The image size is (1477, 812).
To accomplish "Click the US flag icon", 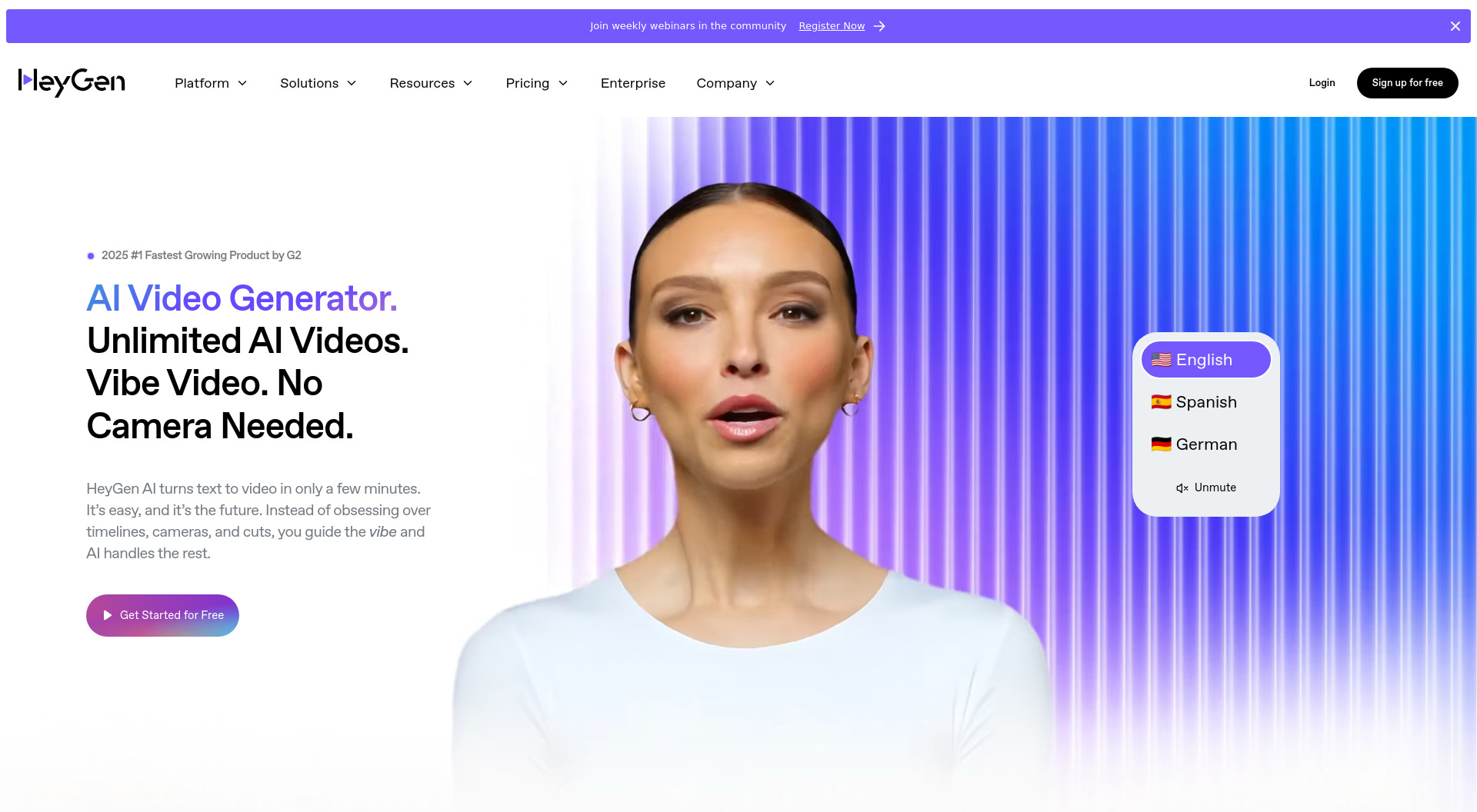I will [1161, 360].
